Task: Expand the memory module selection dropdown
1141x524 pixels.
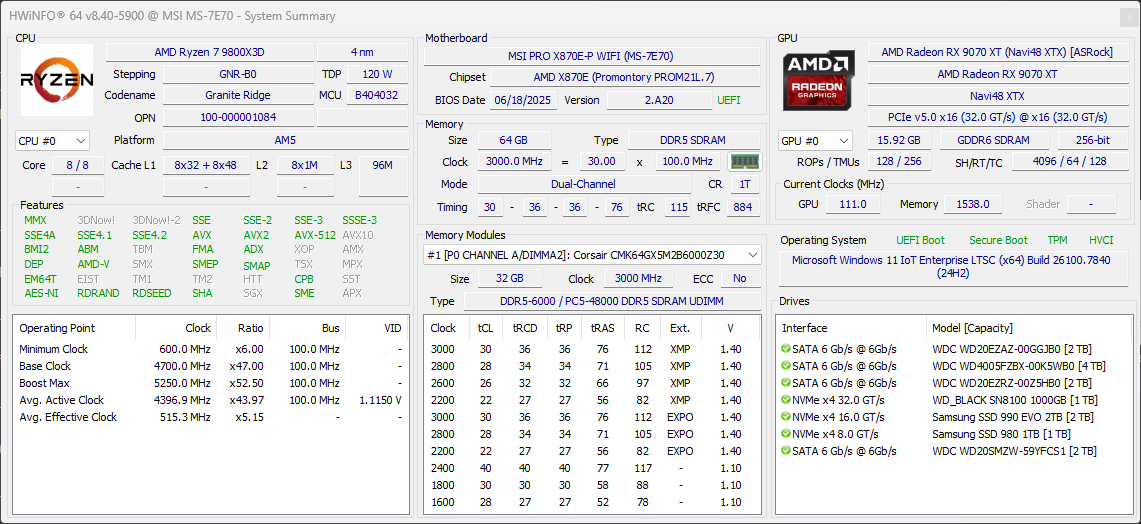Action: pos(592,255)
